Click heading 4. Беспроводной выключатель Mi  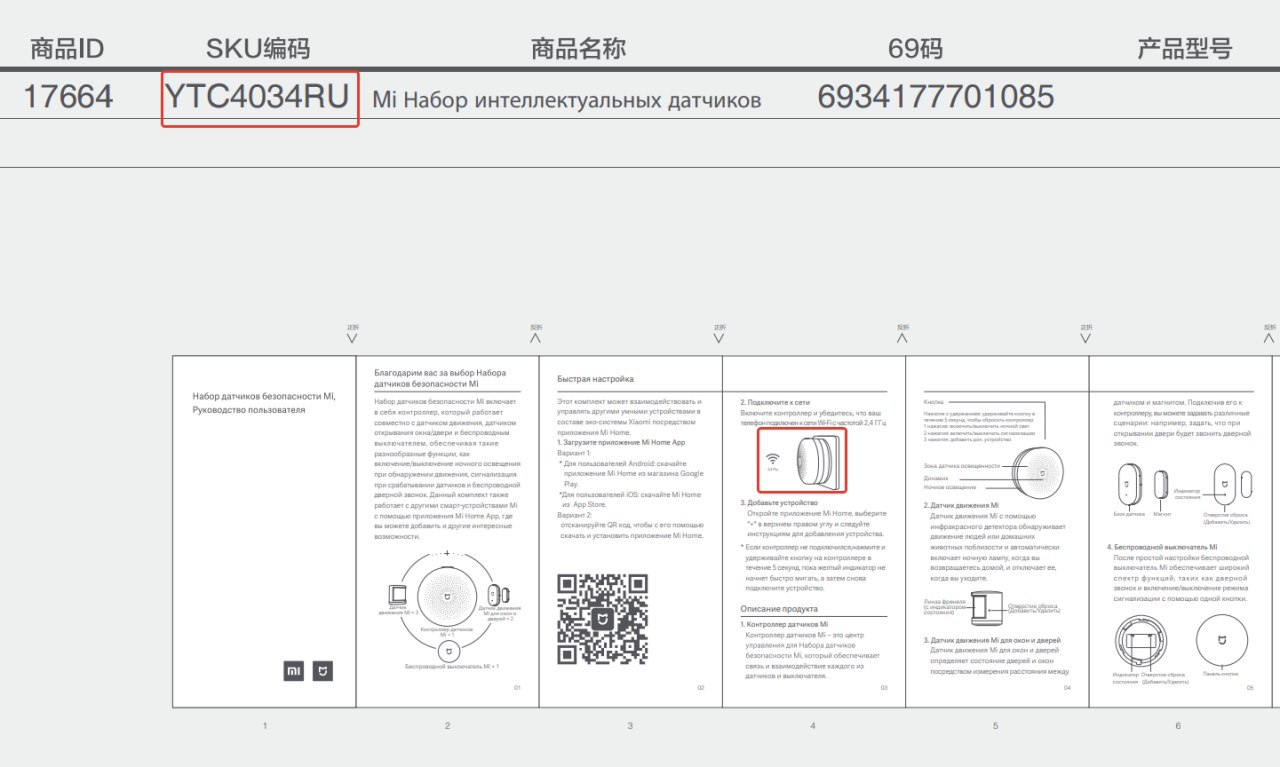coord(1162,547)
